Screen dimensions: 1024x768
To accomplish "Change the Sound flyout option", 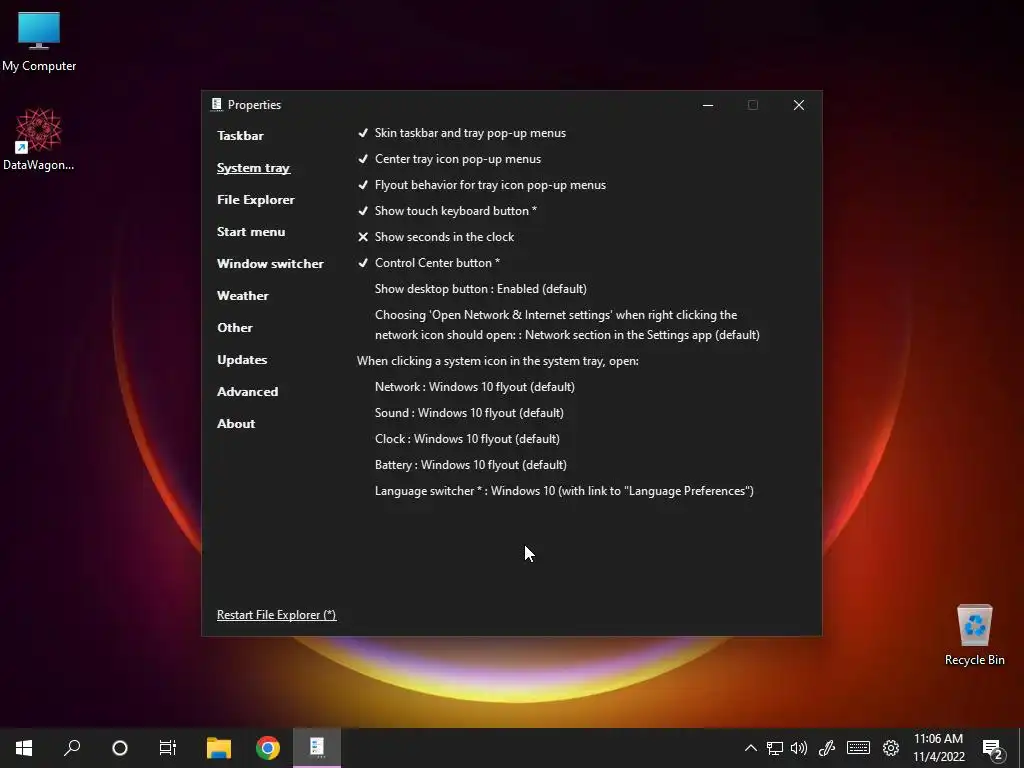I will [x=469, y=413].
